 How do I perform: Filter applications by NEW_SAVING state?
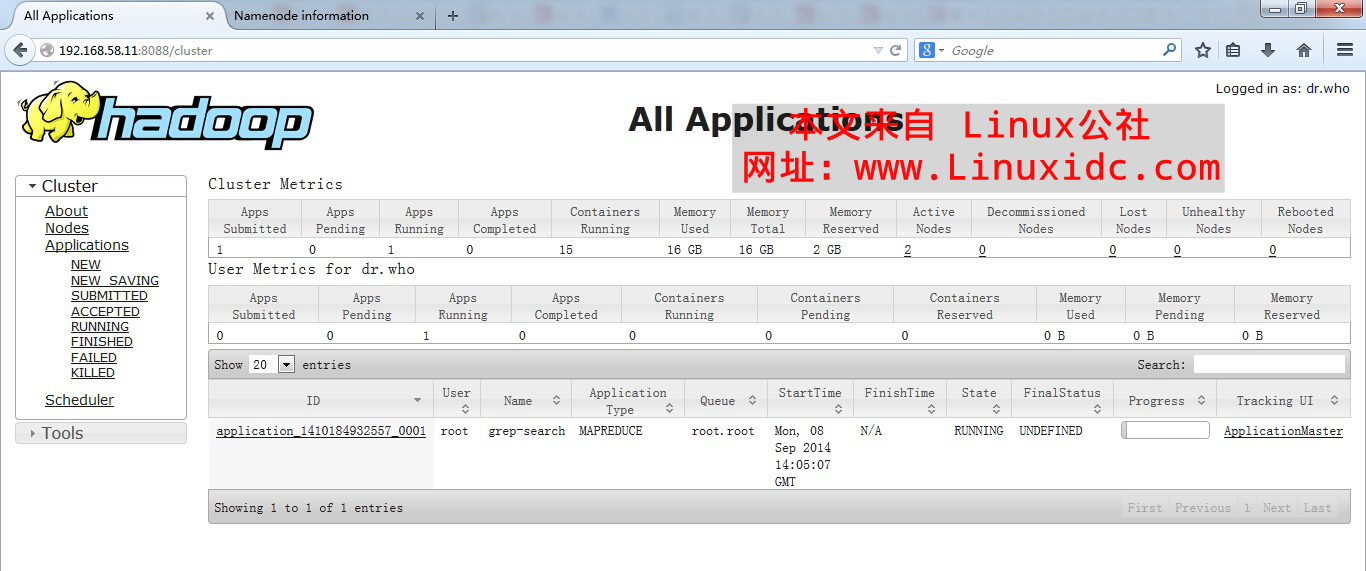(115, 281)
